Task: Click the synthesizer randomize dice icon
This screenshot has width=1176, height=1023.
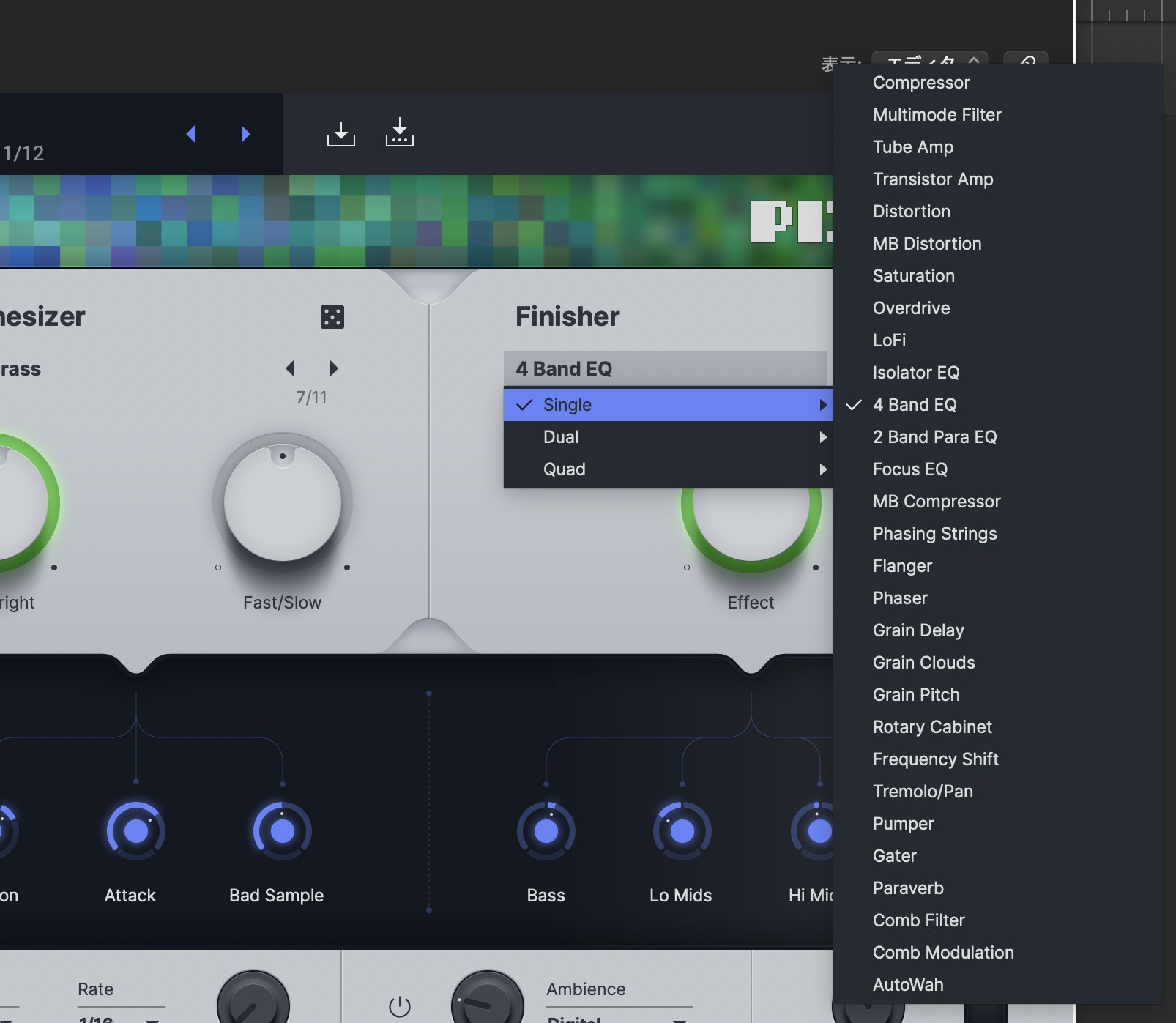Action: (x=332, y=317)
